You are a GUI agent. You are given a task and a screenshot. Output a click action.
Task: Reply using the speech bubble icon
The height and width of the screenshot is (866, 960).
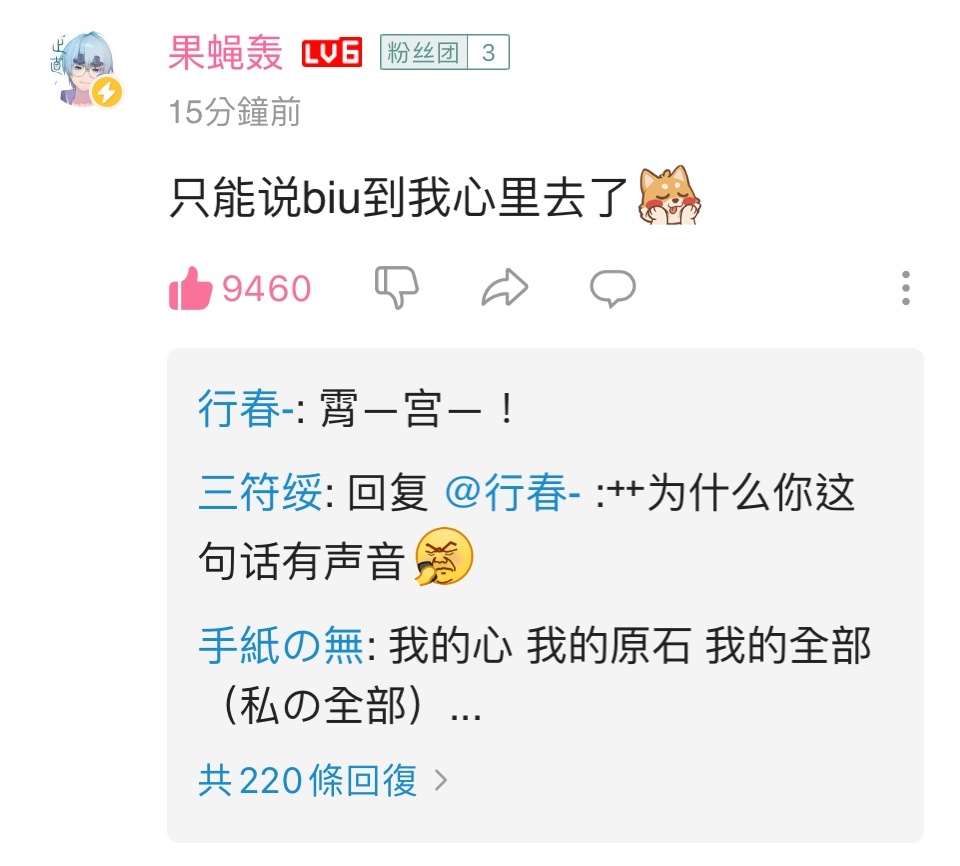click(613, 288)
